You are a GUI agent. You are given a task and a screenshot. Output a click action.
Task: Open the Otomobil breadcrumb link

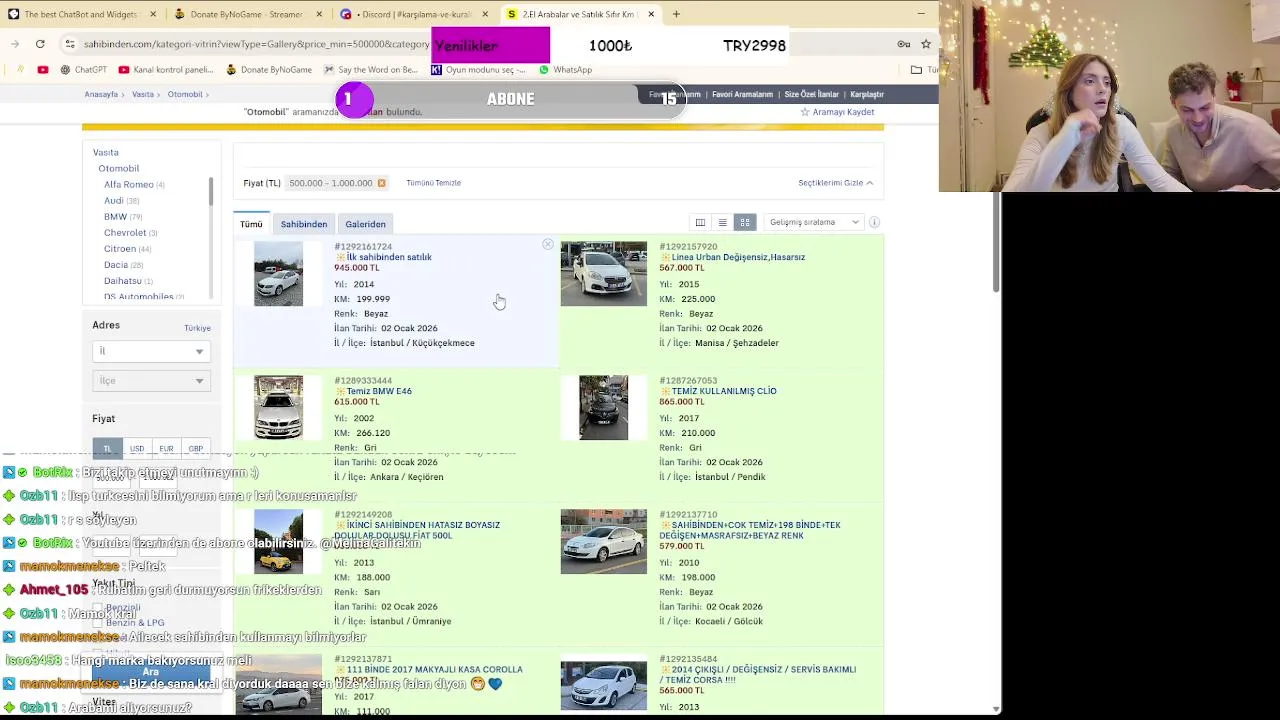tap(185, 94)
